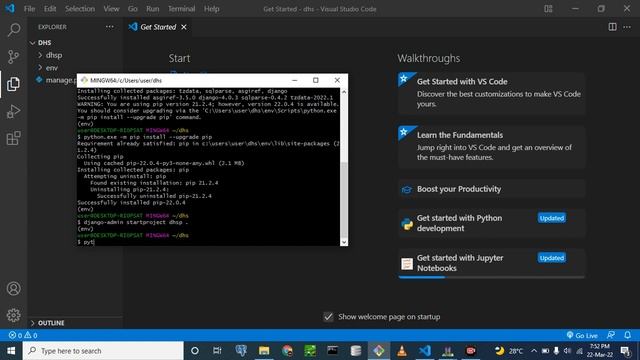Click MINGW64 window title bar icon
This screenshot has width=640, height=360.
click(x=84, y=80)
